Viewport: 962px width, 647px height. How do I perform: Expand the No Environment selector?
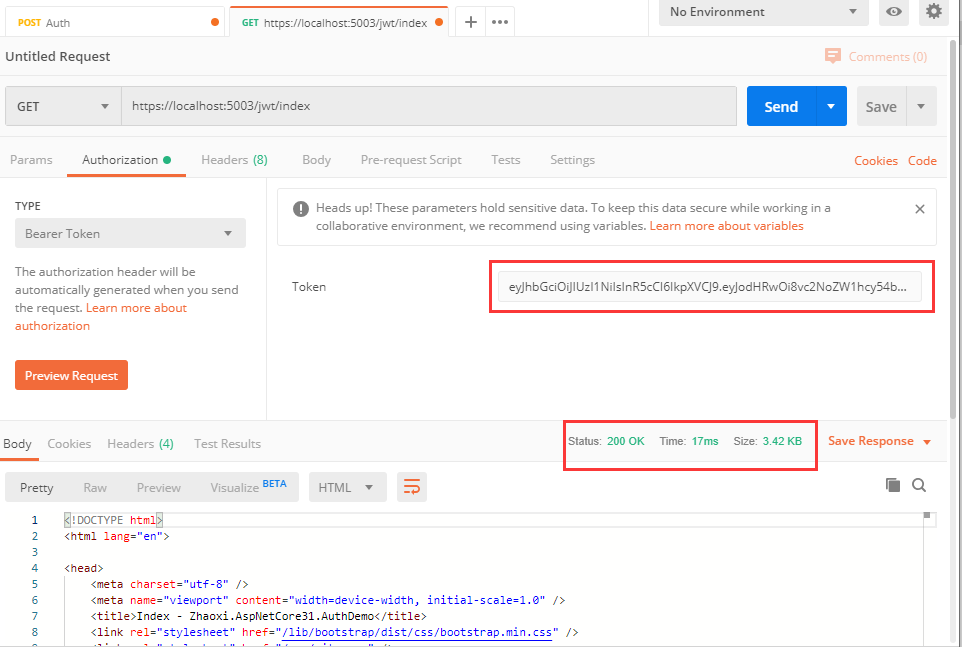coord(763,12)
